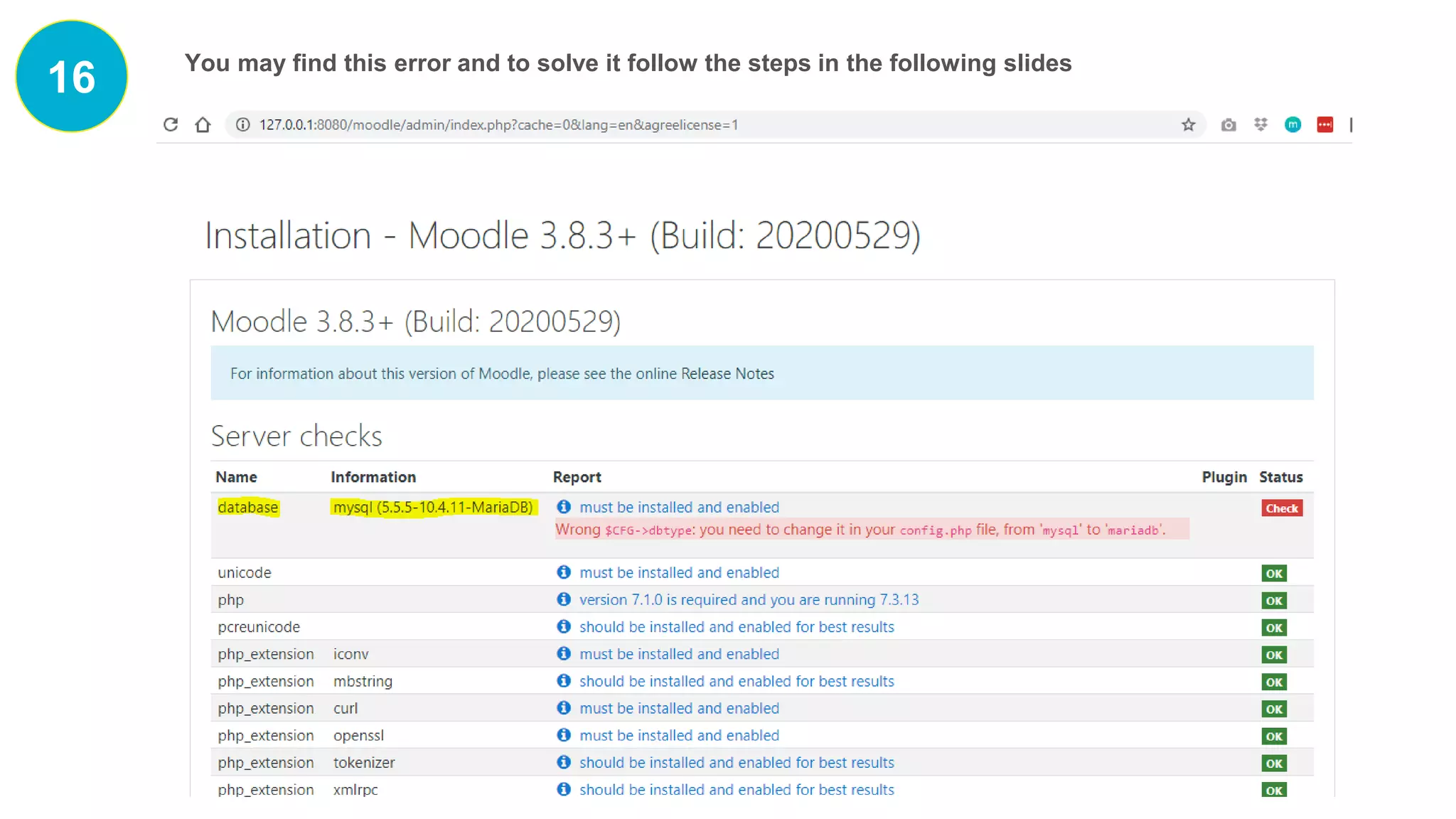Screen dimensions: 1456x819
Task: Click the 'xmlrpc' information cell
Action: coord(355,789)
